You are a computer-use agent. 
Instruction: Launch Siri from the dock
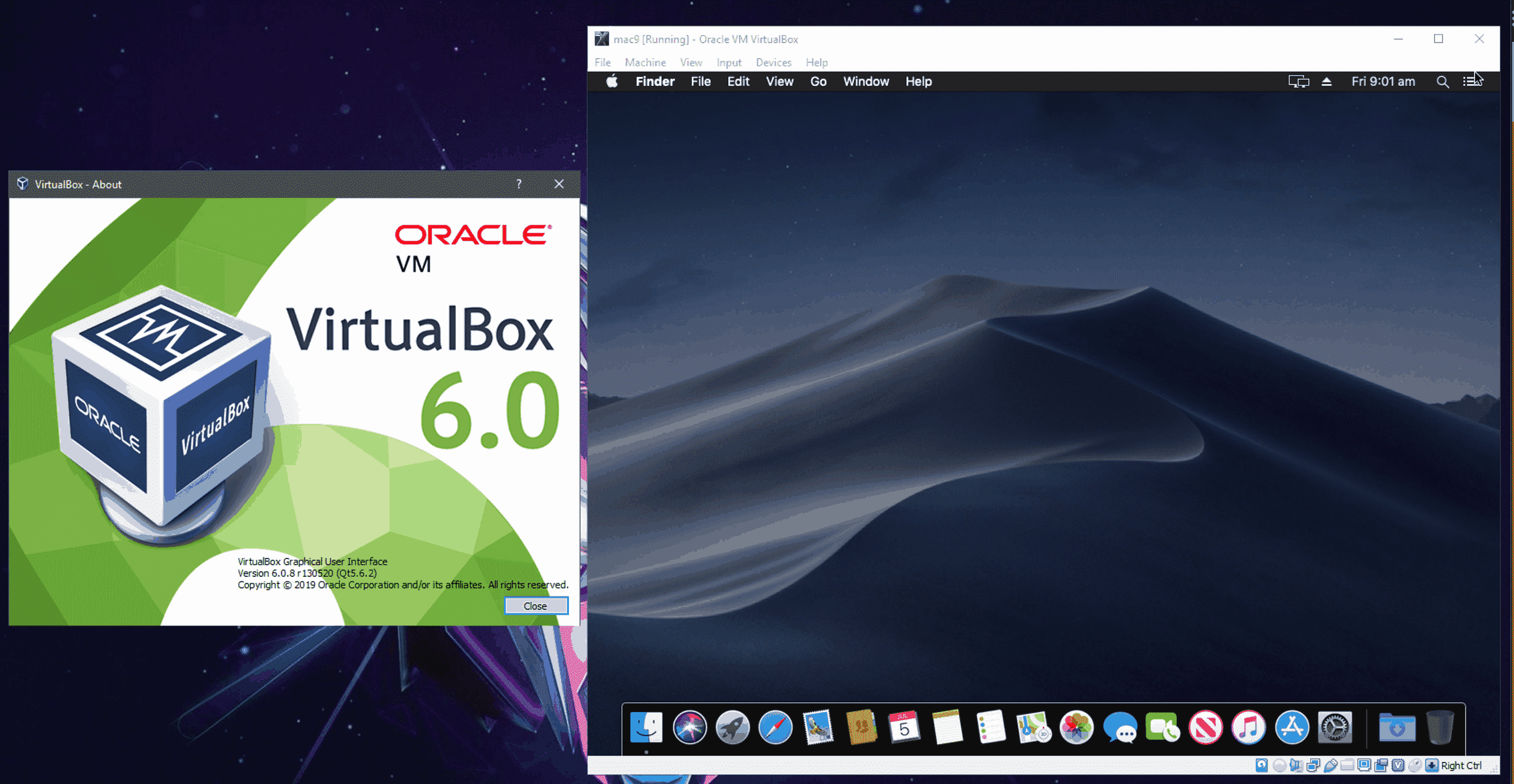click(689, 728)
